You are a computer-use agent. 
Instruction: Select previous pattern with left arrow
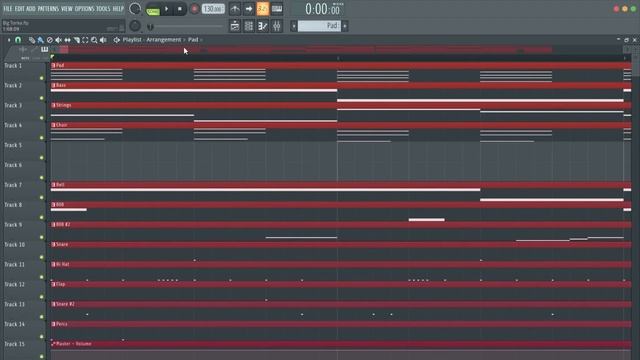pyautogui.click(x=293, y=26)
